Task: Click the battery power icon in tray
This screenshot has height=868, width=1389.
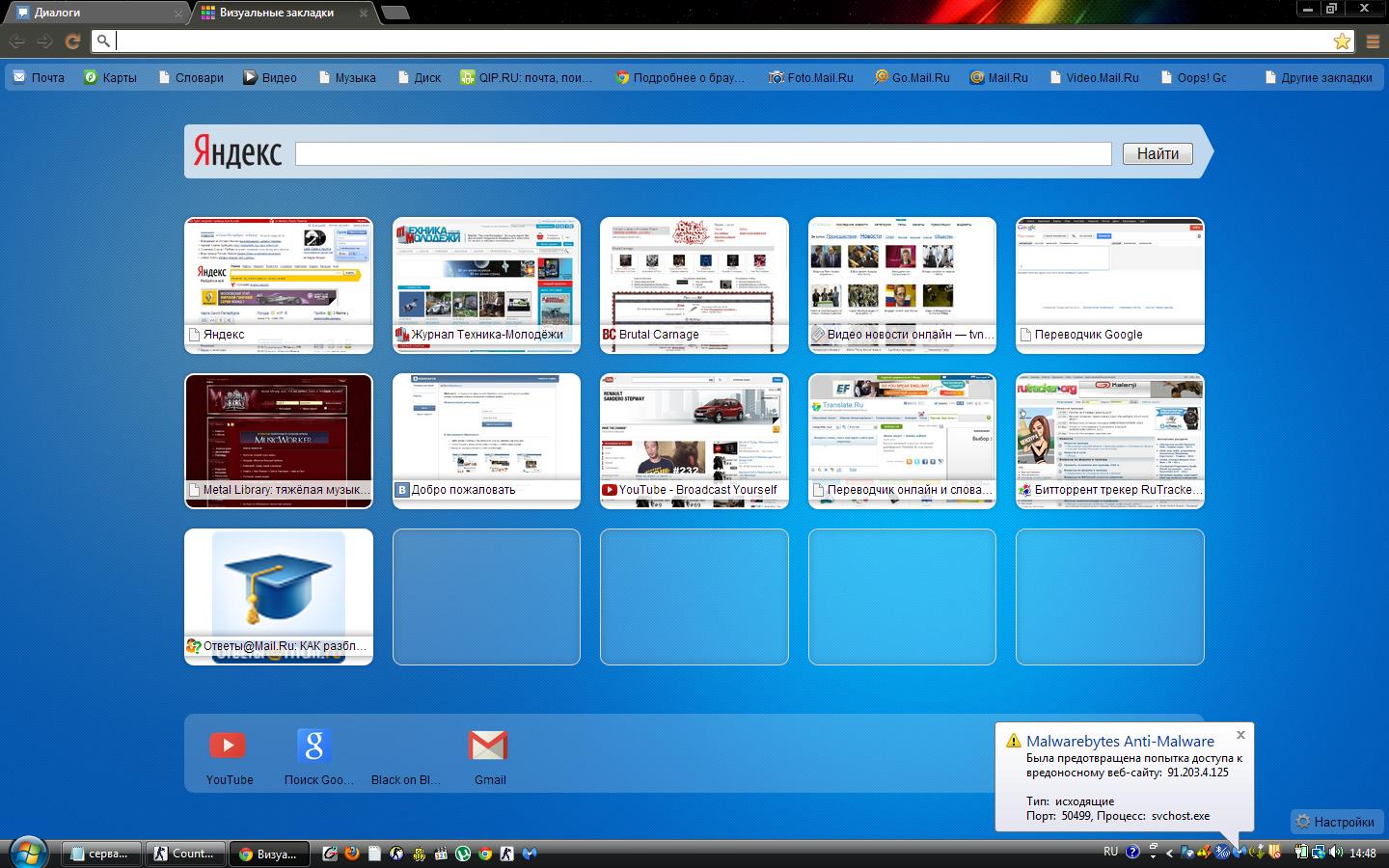Action: coord(1301,852)
